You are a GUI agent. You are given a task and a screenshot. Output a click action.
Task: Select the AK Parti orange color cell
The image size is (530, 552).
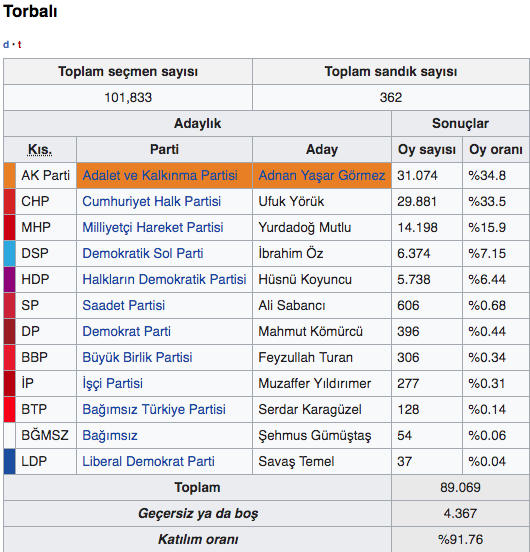(10, 175)
